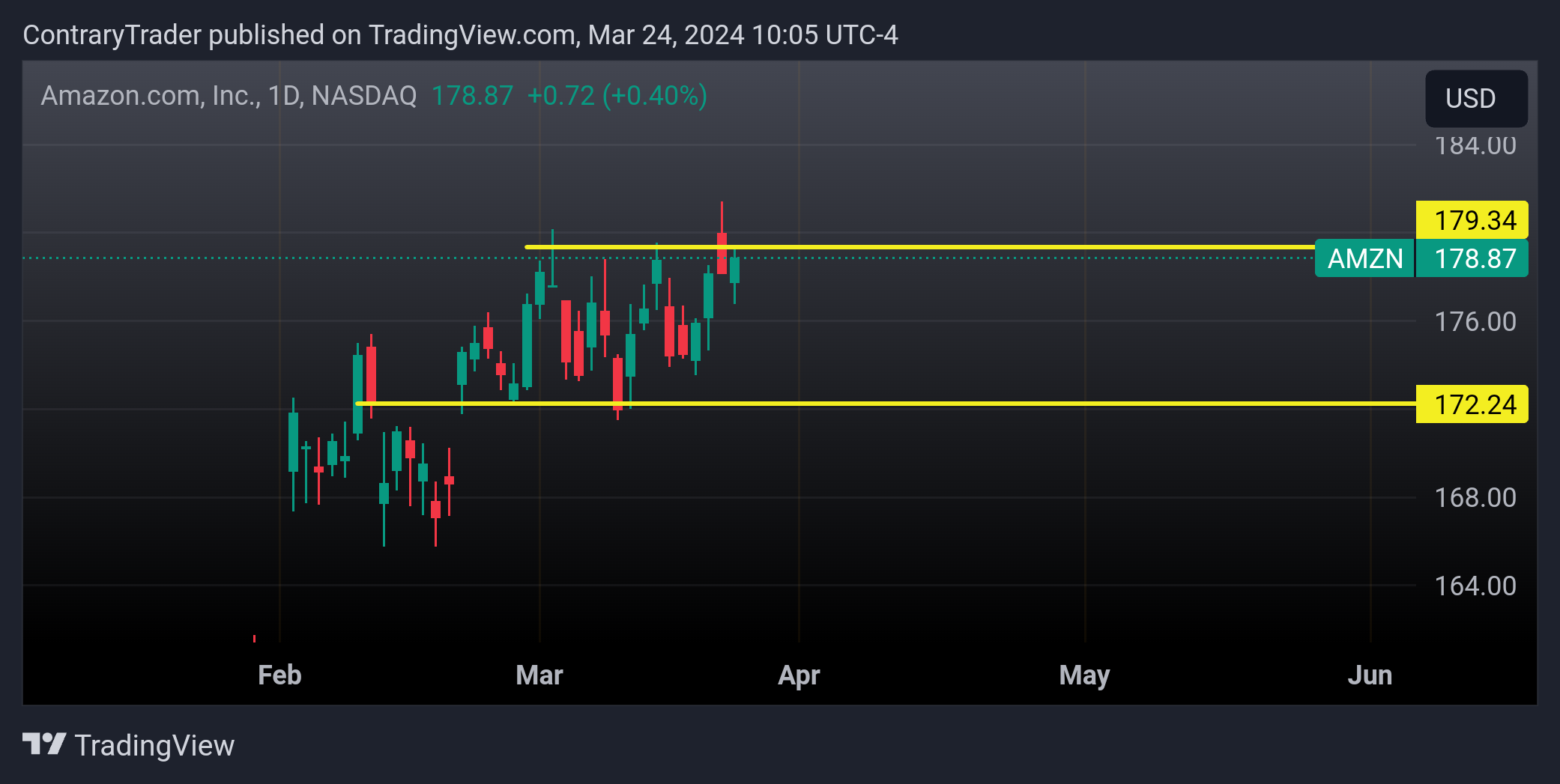
Task: Click the AMZN ticker label
Action: pos(1364,258)
